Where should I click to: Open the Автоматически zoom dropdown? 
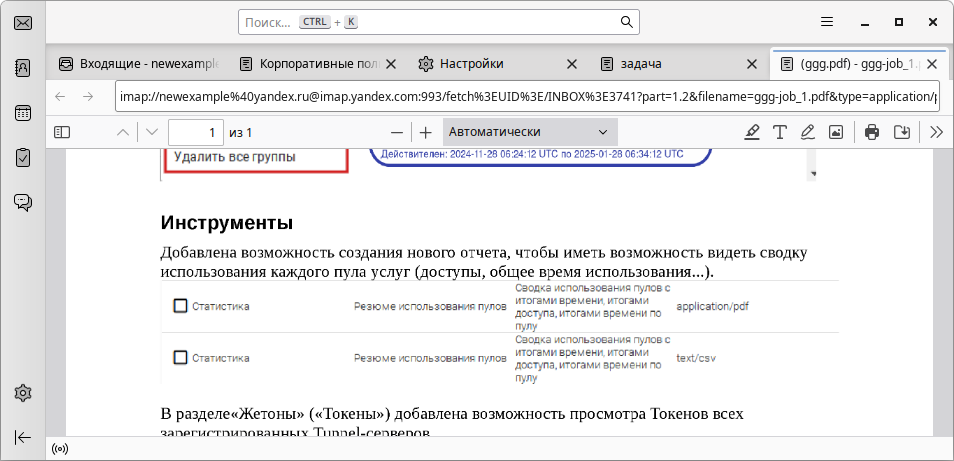(529, 132)
